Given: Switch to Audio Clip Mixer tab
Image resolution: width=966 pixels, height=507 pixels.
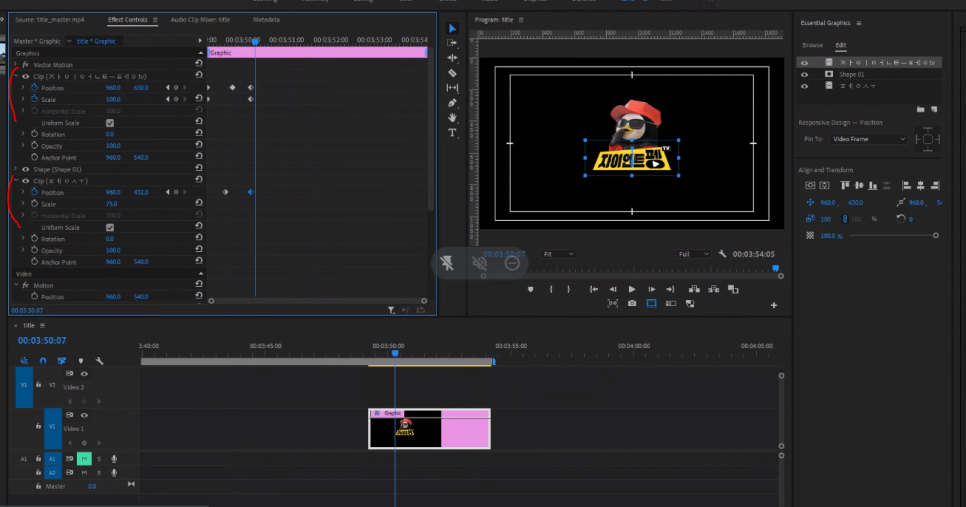Looking at the screenshot, I should click(x=200, y=20).
